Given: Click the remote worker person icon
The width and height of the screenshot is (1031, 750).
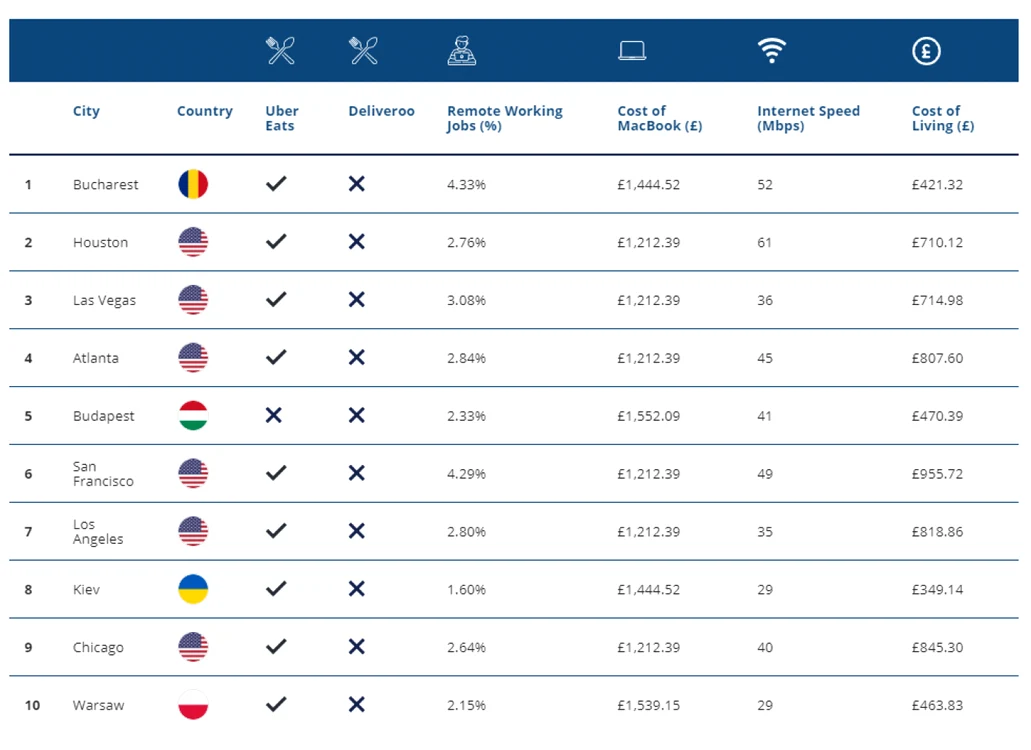Looking at the screenshot, I should [x=462, y=51].
